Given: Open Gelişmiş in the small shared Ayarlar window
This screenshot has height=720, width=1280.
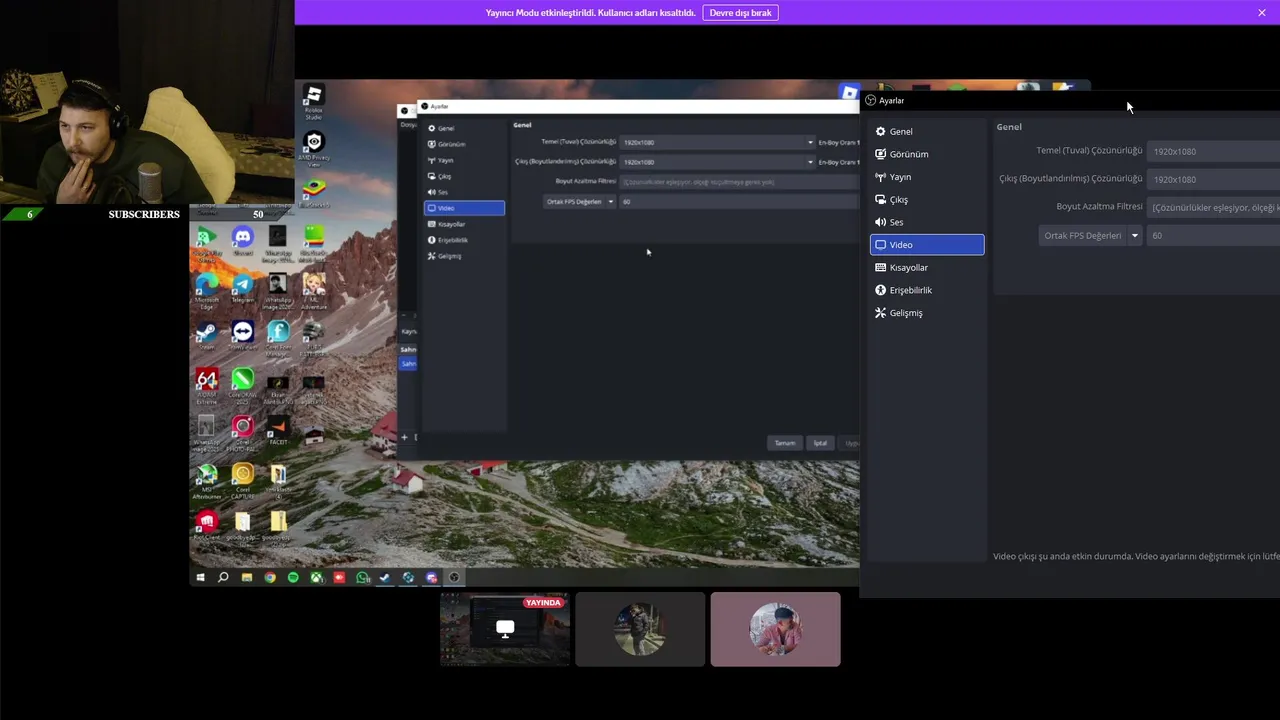Looking at the screenshot, I should (x=464, y=256).
